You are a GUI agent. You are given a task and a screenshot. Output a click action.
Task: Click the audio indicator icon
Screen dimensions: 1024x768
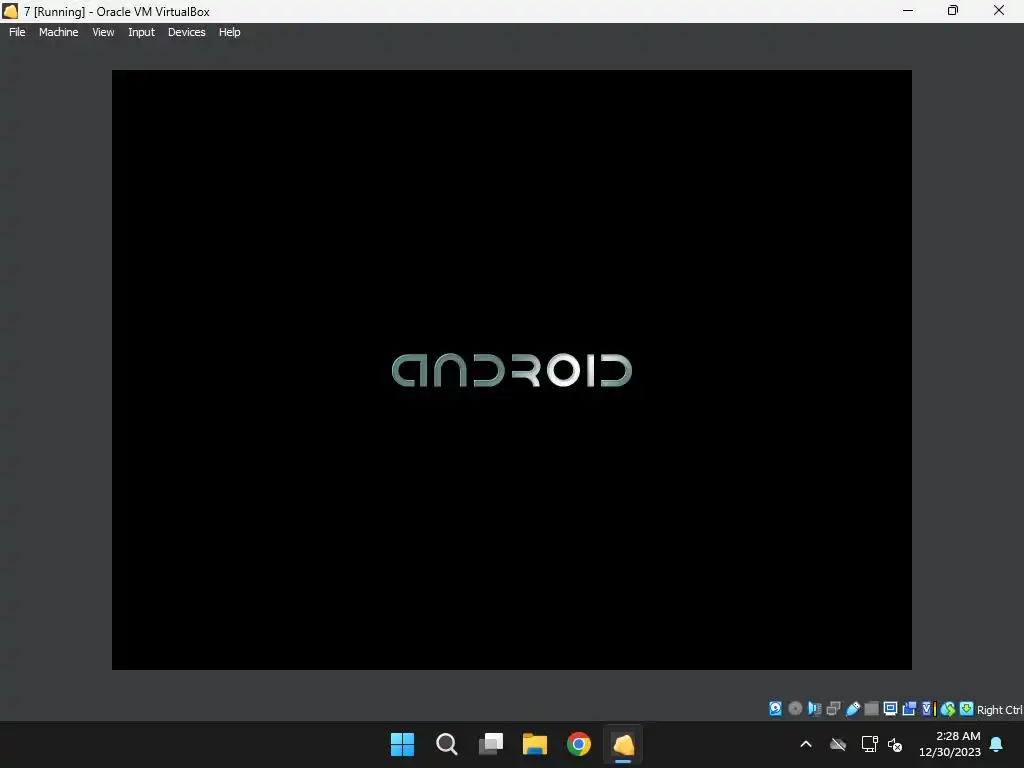point(814,709)
